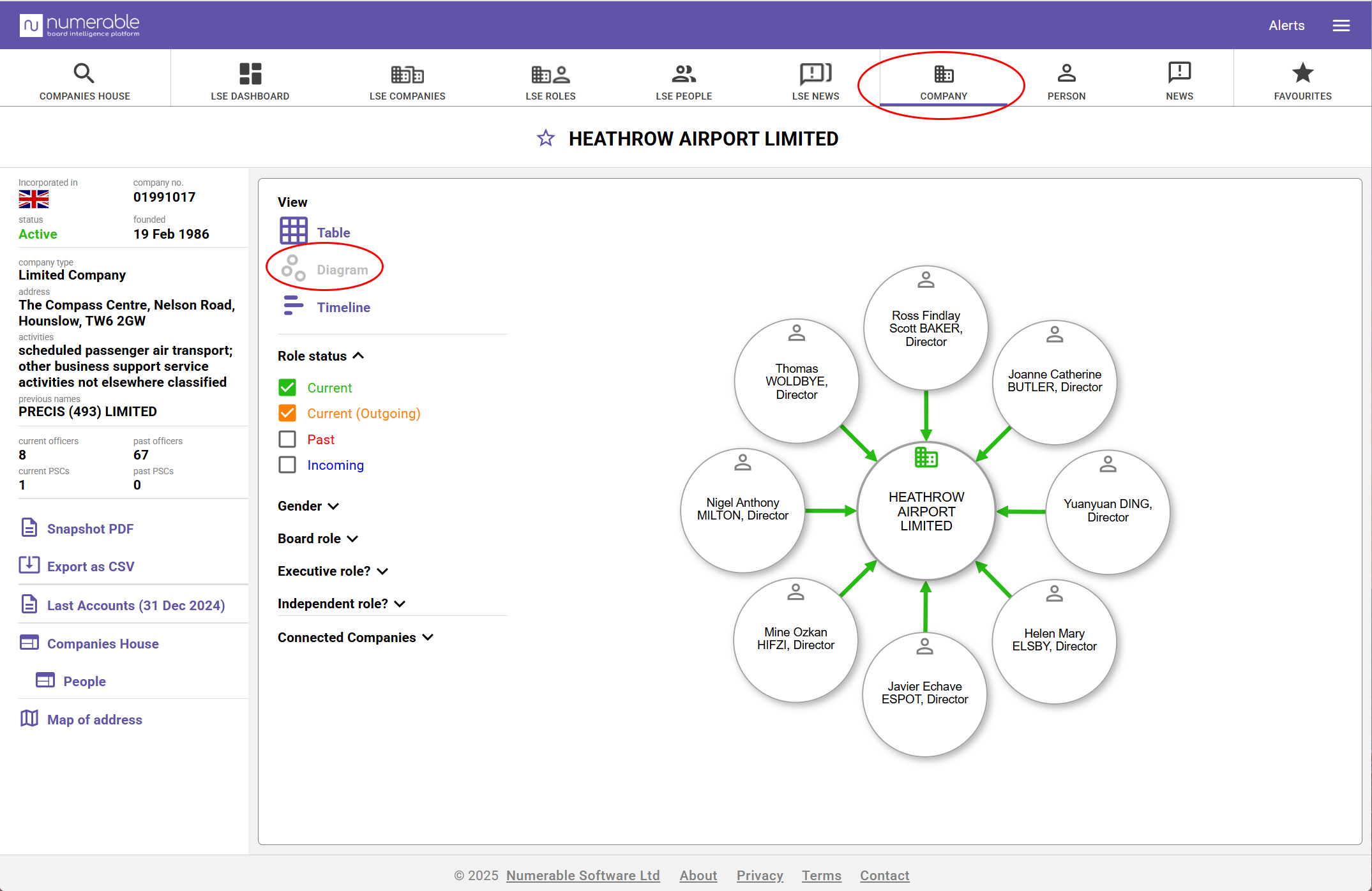Enable the Past role status checkbox
The width and height of the screenshot is (1372, 891).
(287, 439)
